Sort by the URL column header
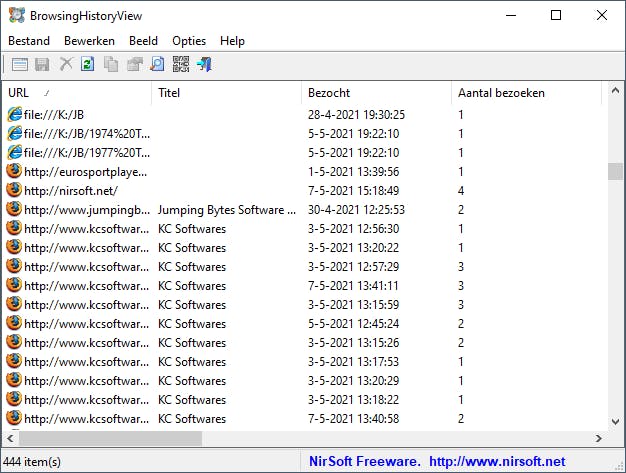 point(75,93)
